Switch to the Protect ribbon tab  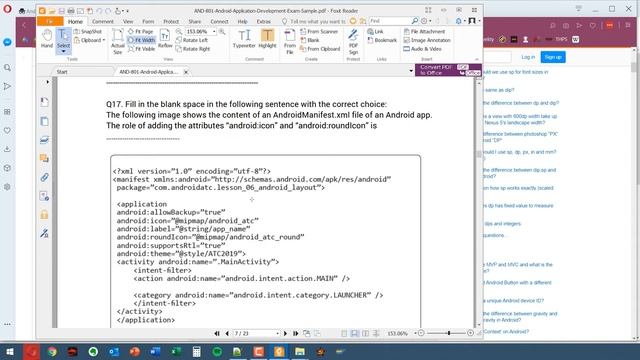pyautogui.click(x=171, y=21)
